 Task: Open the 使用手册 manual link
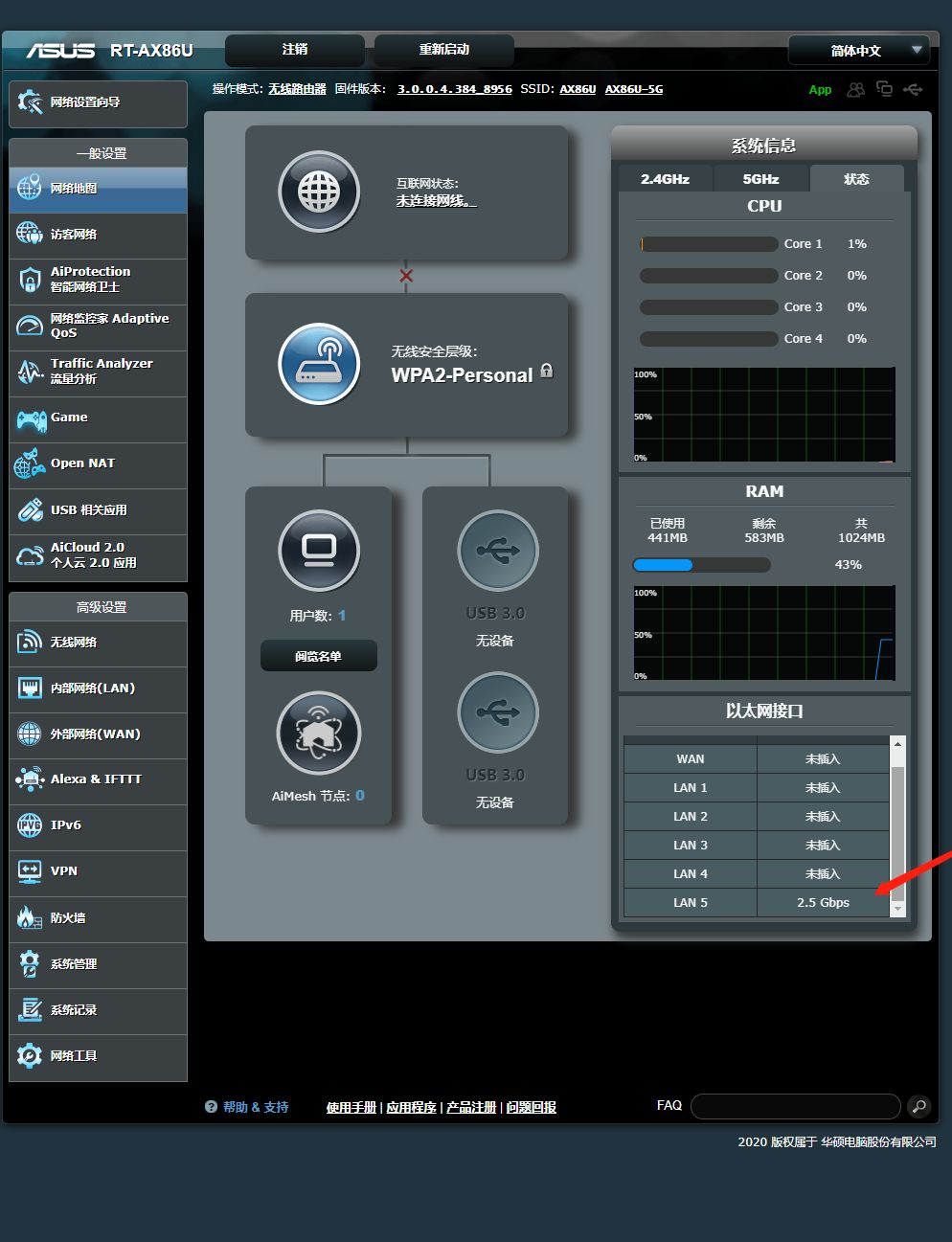(351, 1107)
